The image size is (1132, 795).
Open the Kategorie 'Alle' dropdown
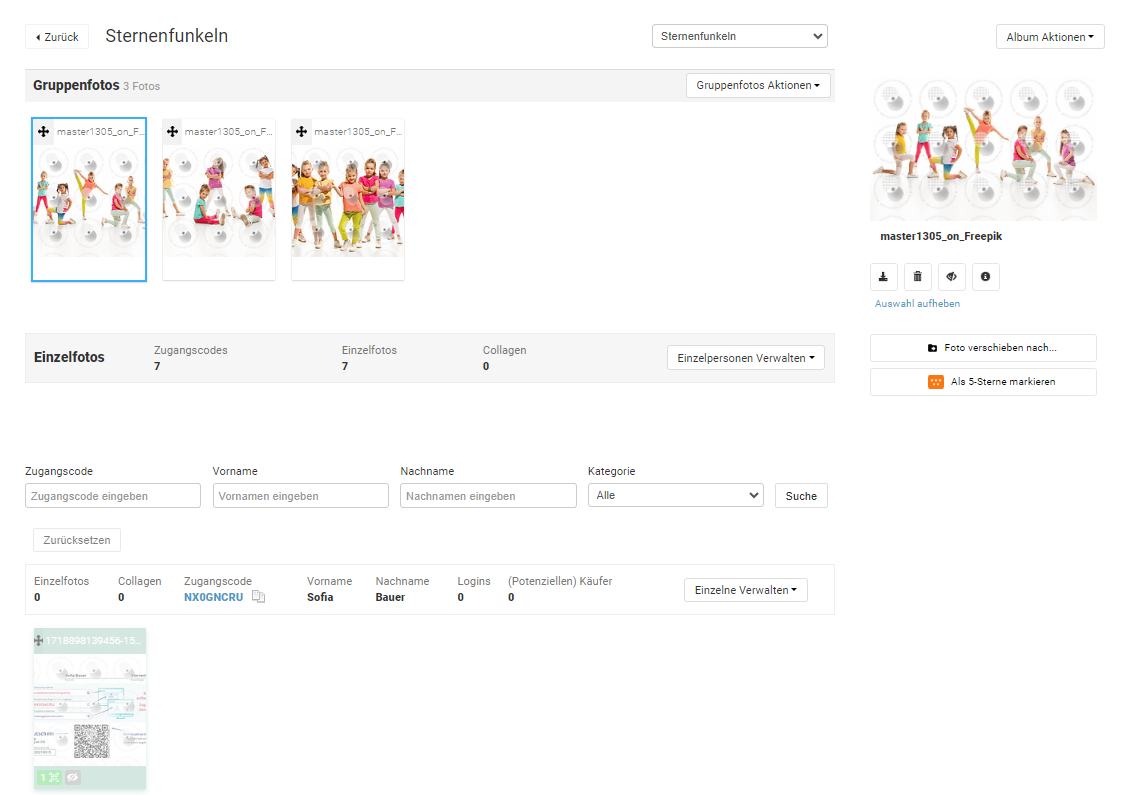[x=675, y=495]
